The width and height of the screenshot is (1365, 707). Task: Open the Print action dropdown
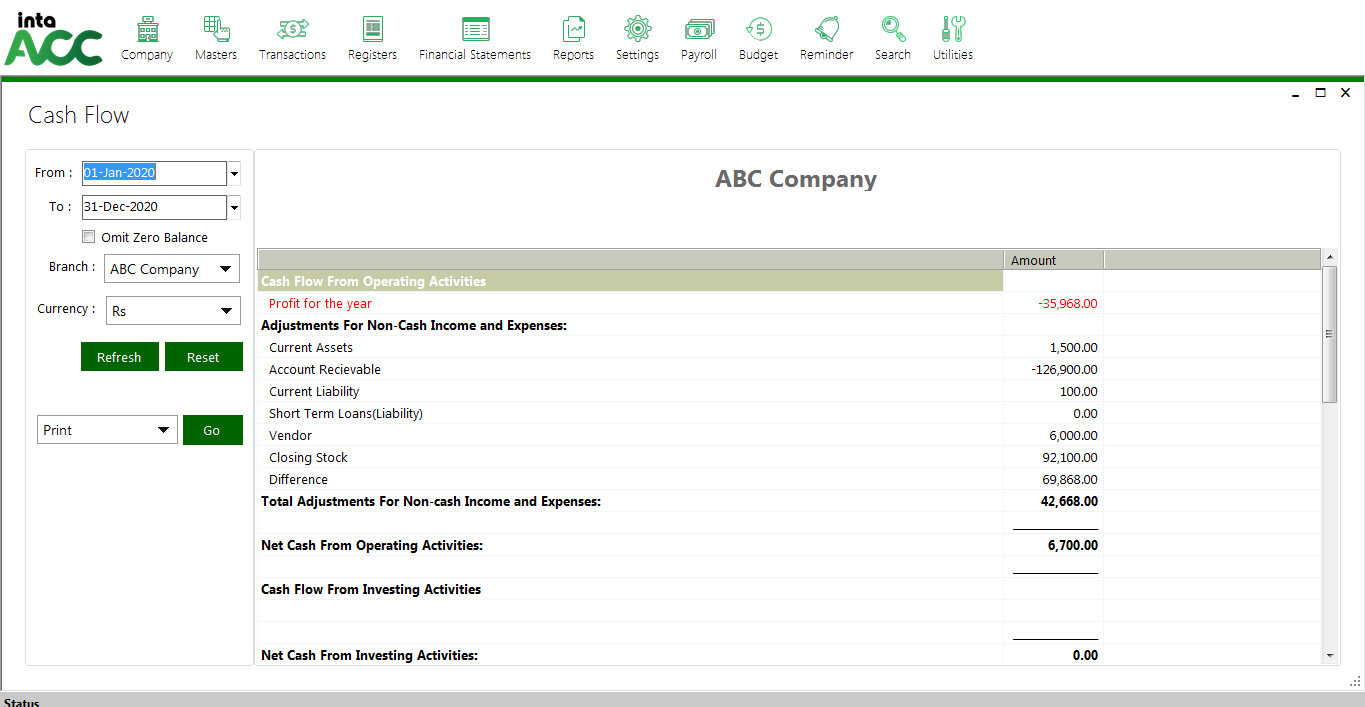pyautogui.click(x=107, y=430)
